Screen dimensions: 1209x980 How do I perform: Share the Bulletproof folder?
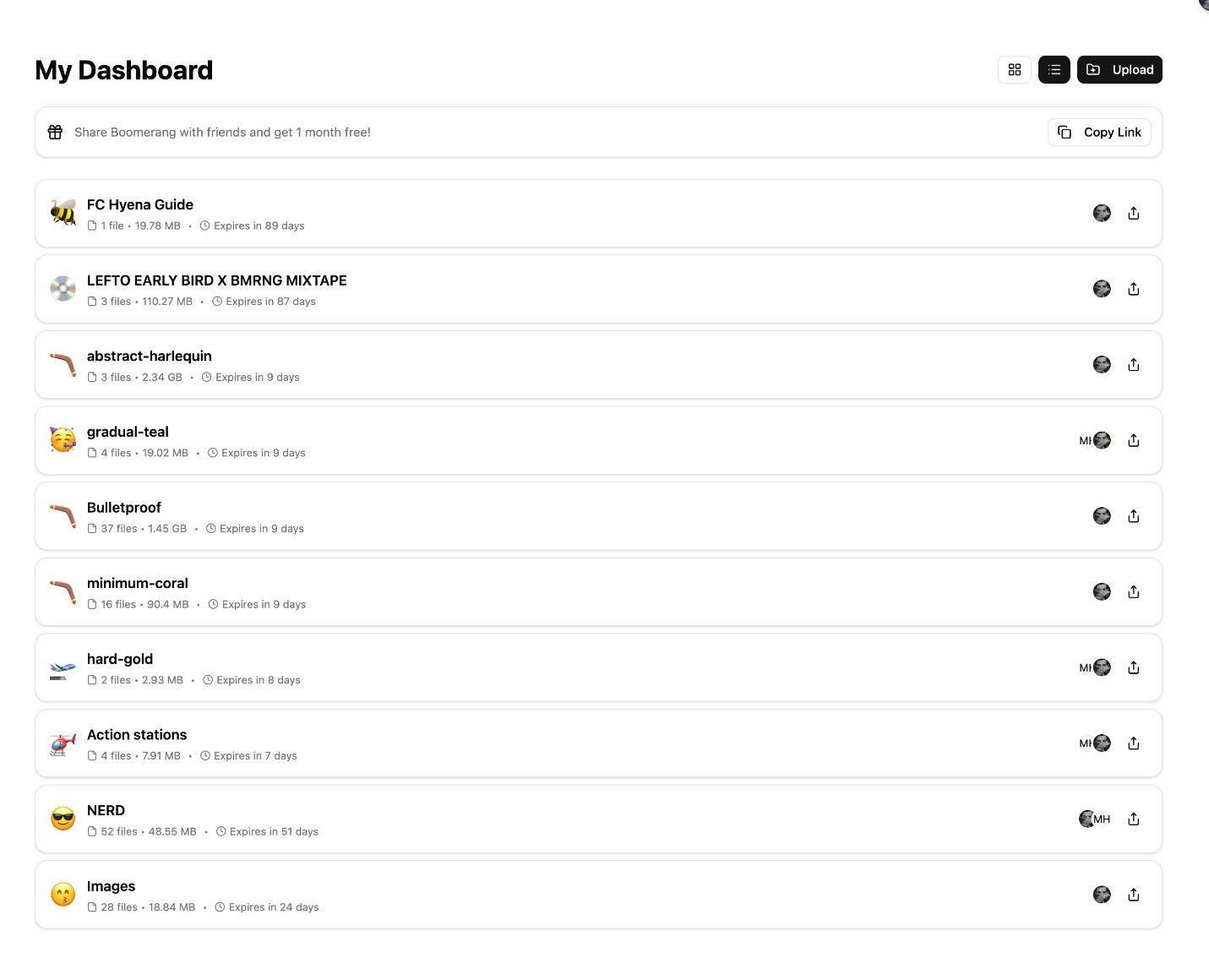tap(1133, 515)
